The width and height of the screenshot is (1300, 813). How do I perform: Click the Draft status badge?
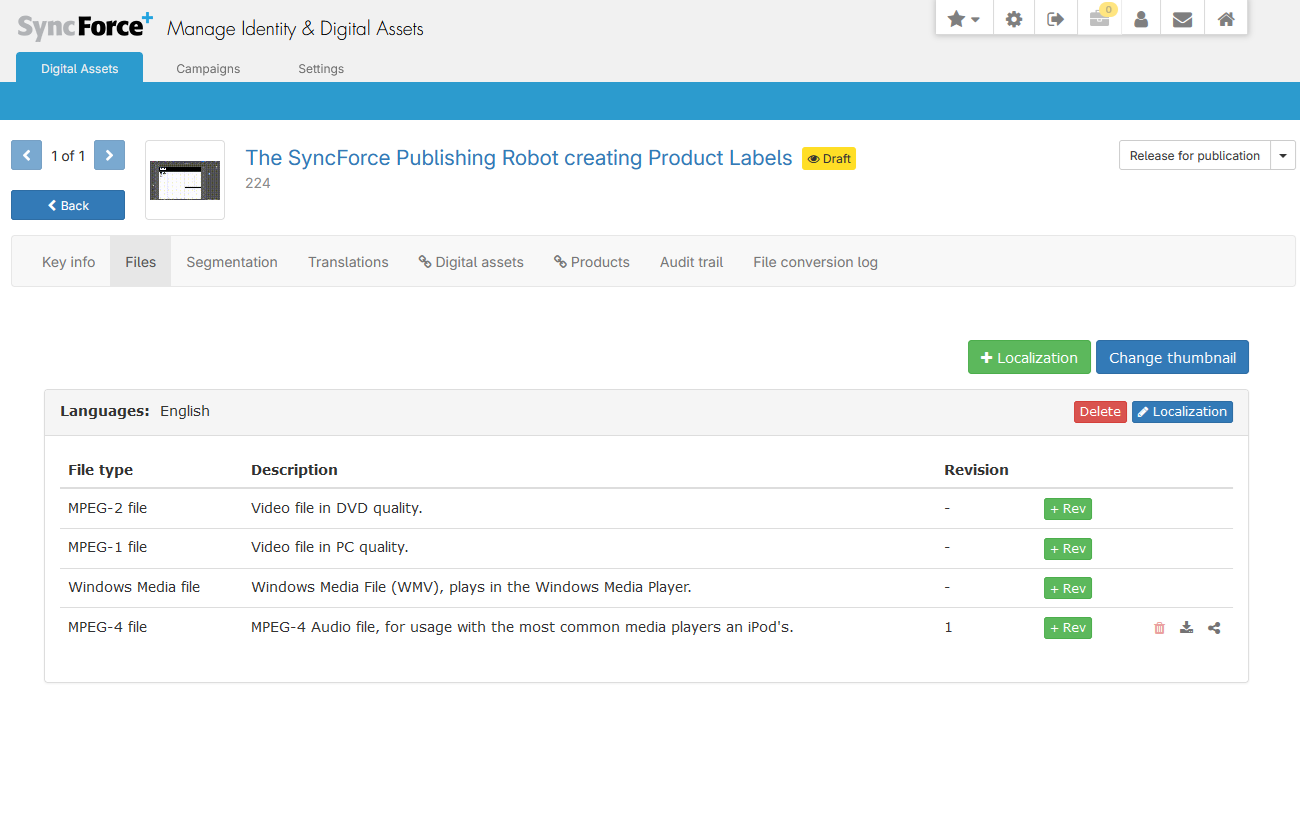tap(829, 158)
